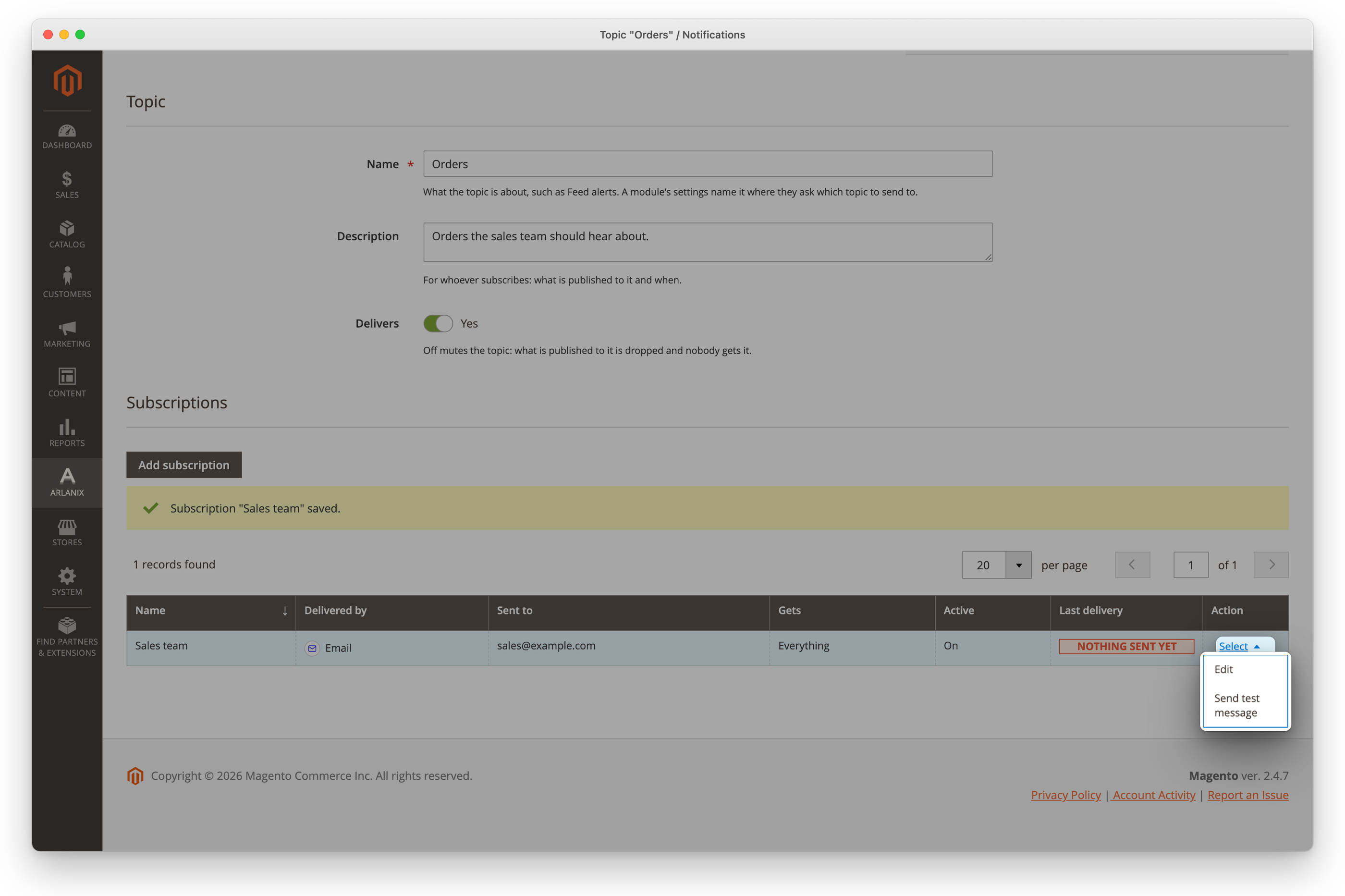Click the "1 records found" text

coord(174,565)
